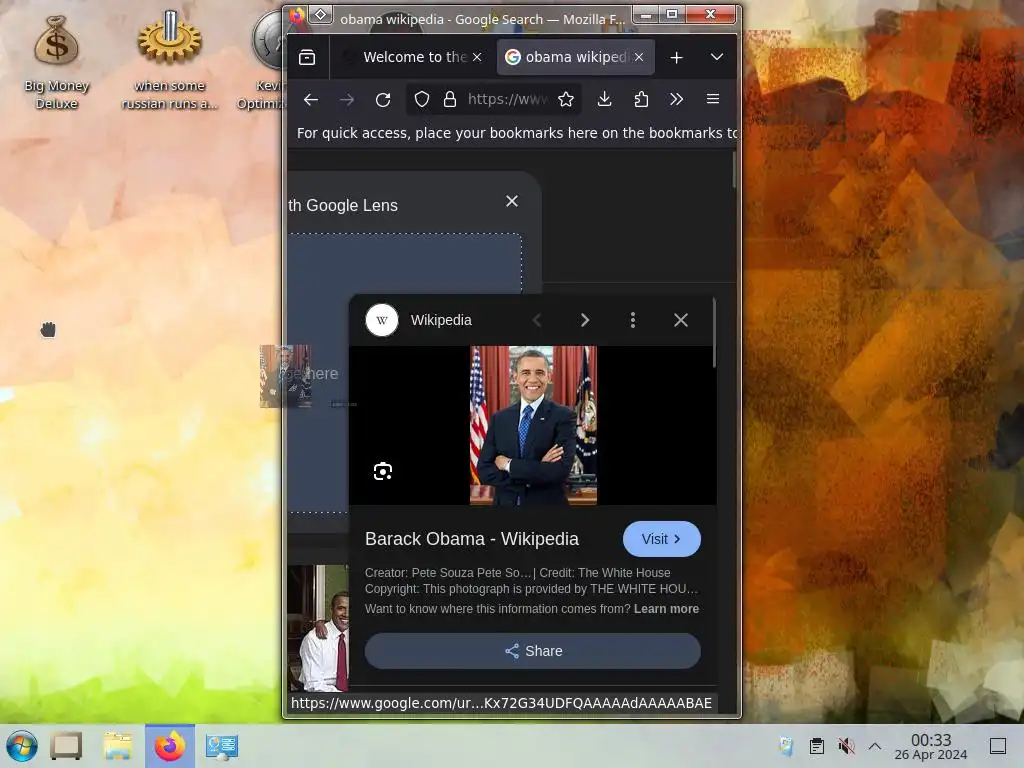Close the image preview panel

click(680, 320)
